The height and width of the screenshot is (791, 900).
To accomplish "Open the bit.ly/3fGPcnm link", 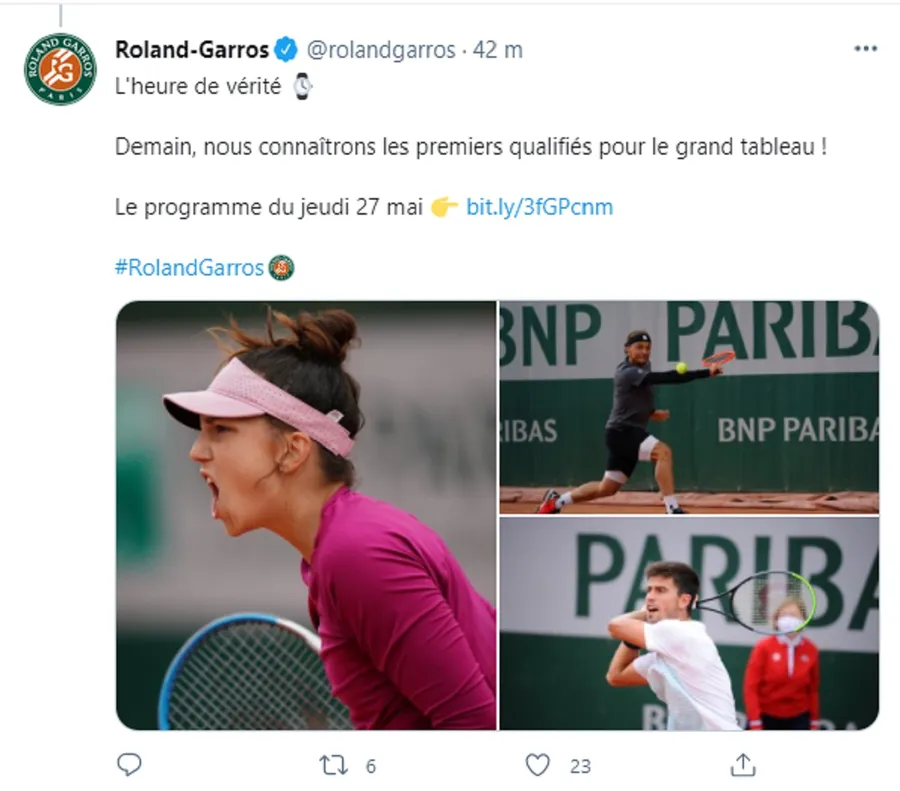I will pos(540,207).
